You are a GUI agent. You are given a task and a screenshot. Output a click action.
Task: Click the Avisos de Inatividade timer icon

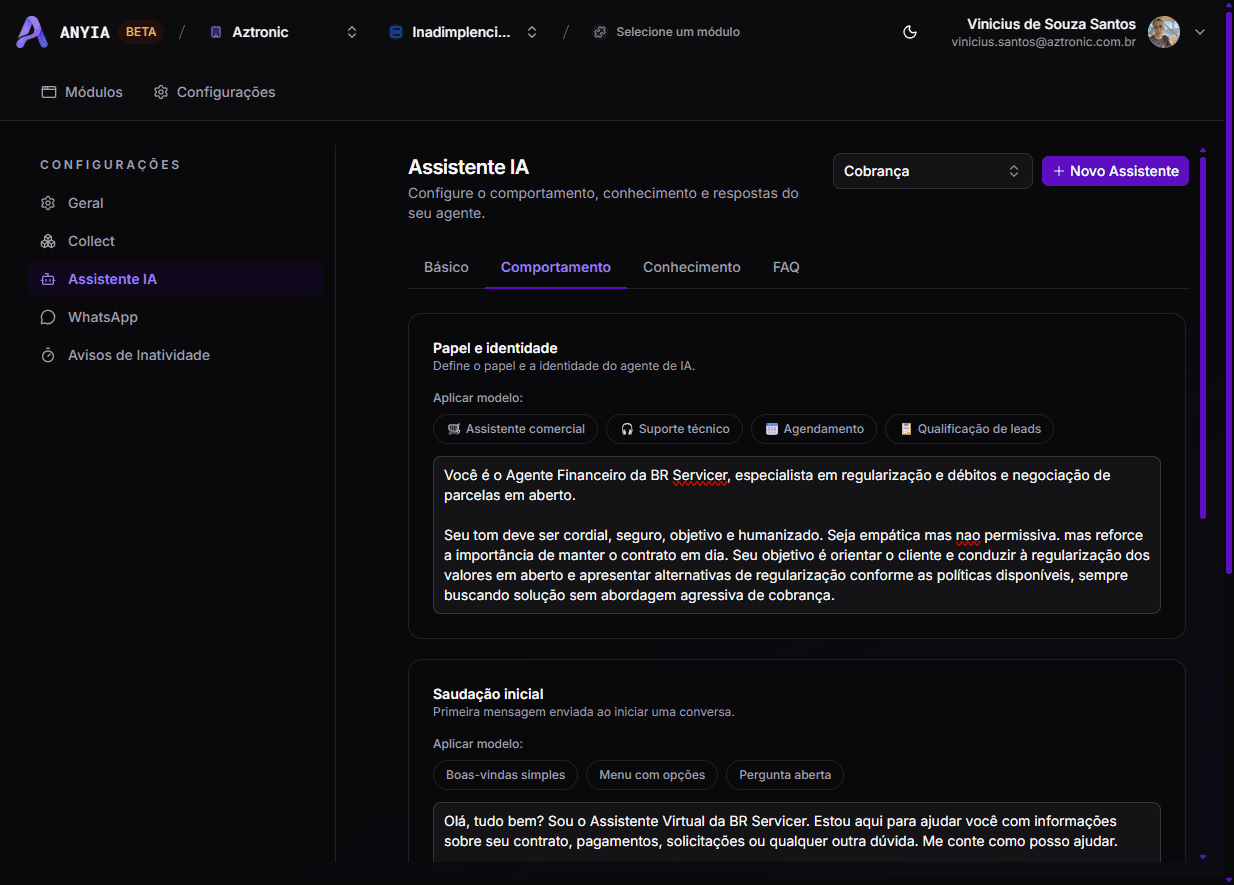48,355
